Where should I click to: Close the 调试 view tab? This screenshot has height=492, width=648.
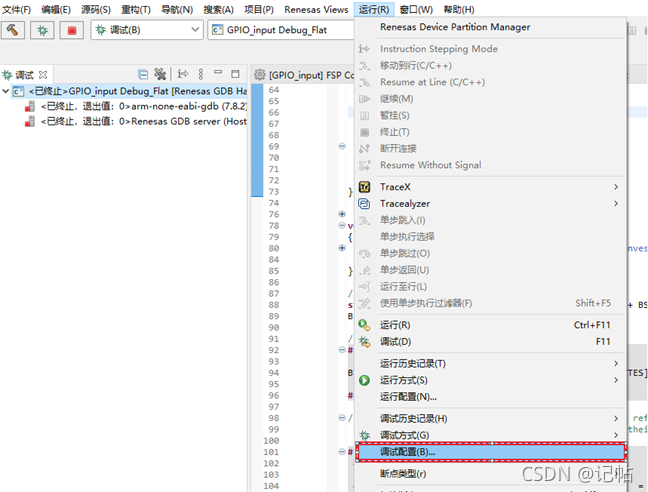[x=43, y=75]
